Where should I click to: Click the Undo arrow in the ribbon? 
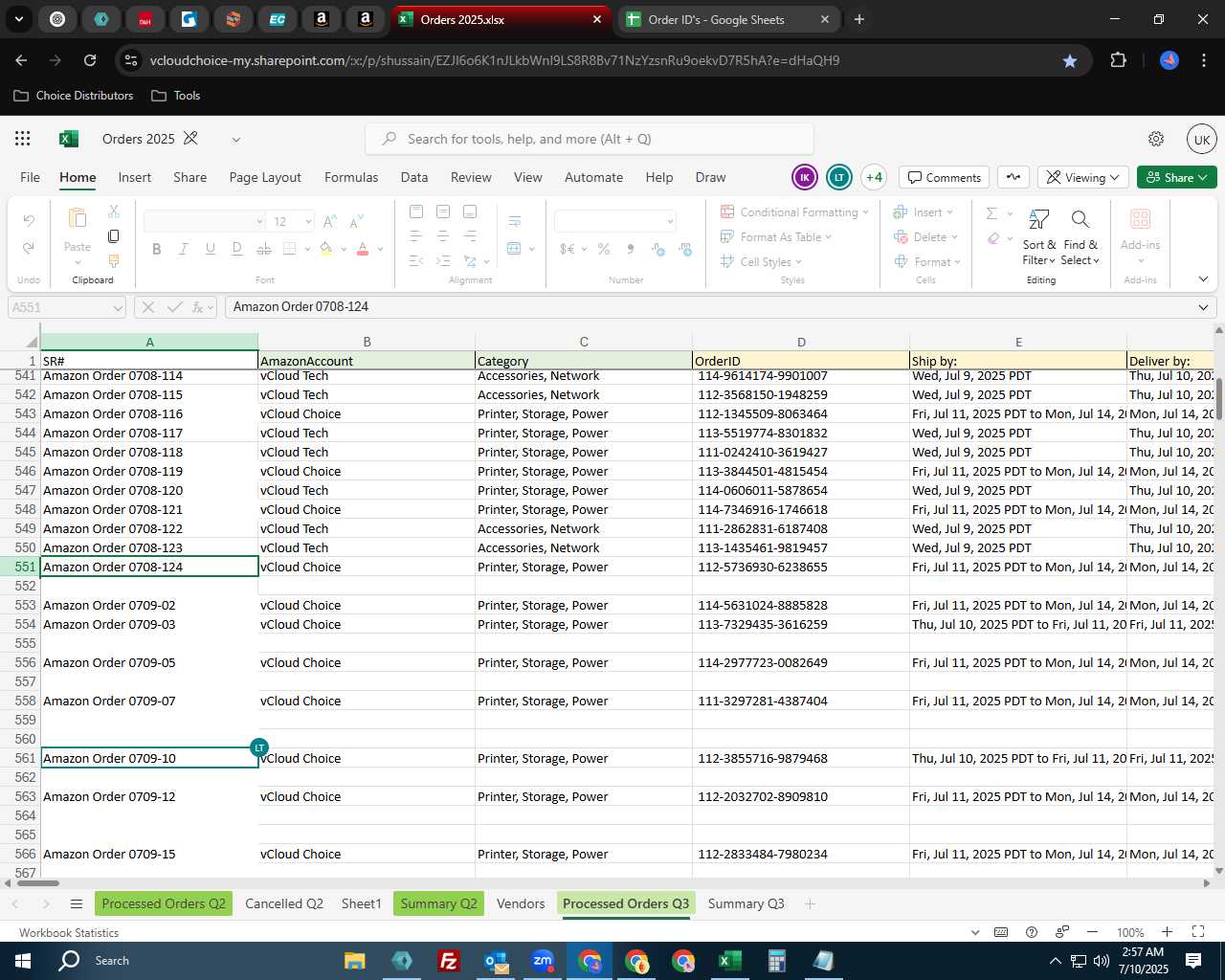click(x=29, y=221)
